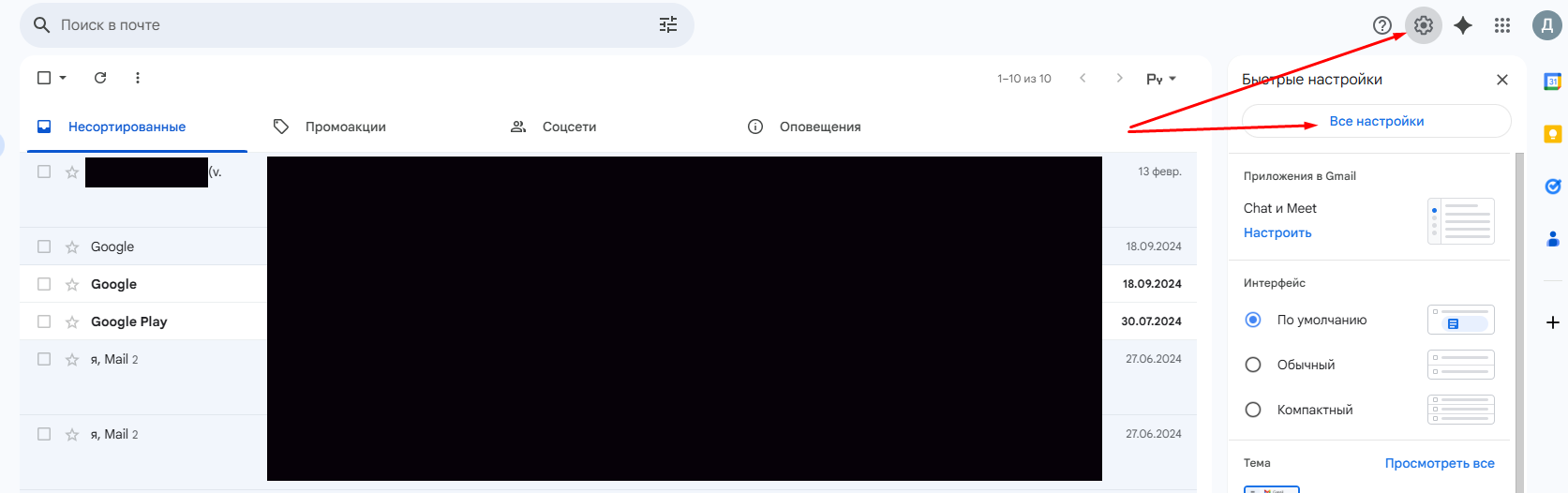The image size is (1568, 493).
Task: Star the first я, Mail 2 message
Action: (x=72, y=360)
